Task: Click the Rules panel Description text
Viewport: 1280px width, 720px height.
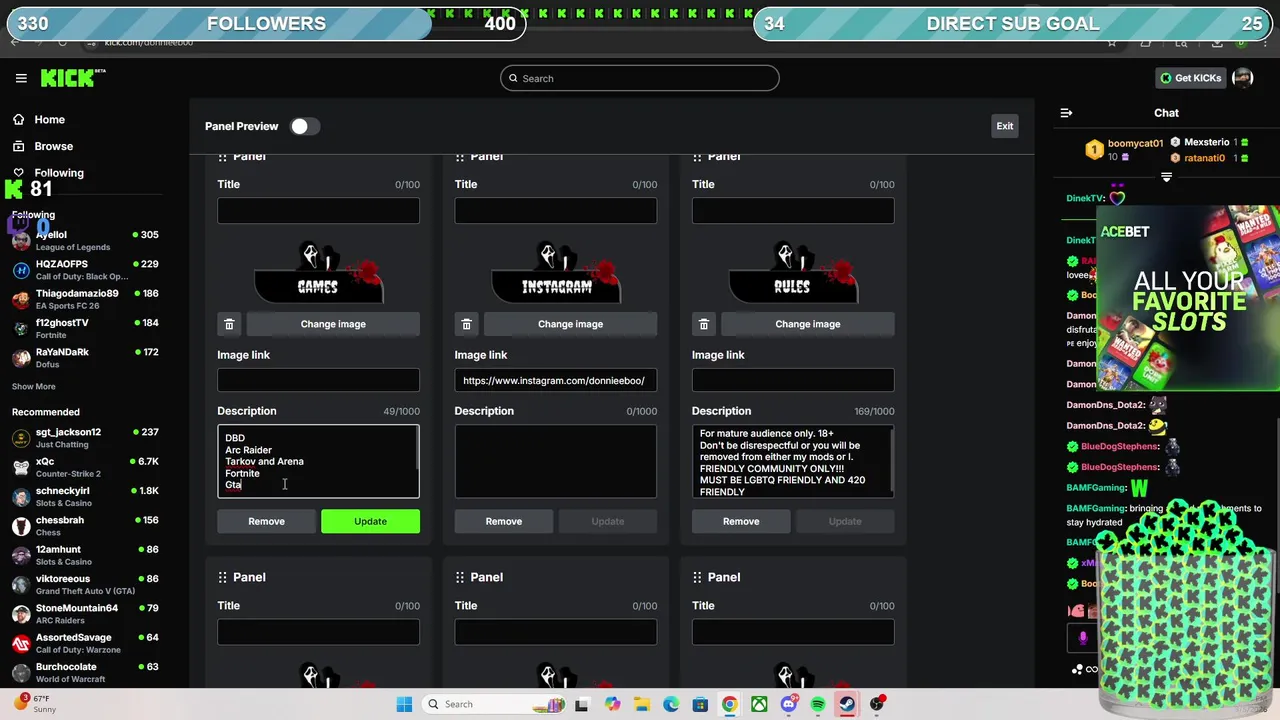Action: coord(793,461)
